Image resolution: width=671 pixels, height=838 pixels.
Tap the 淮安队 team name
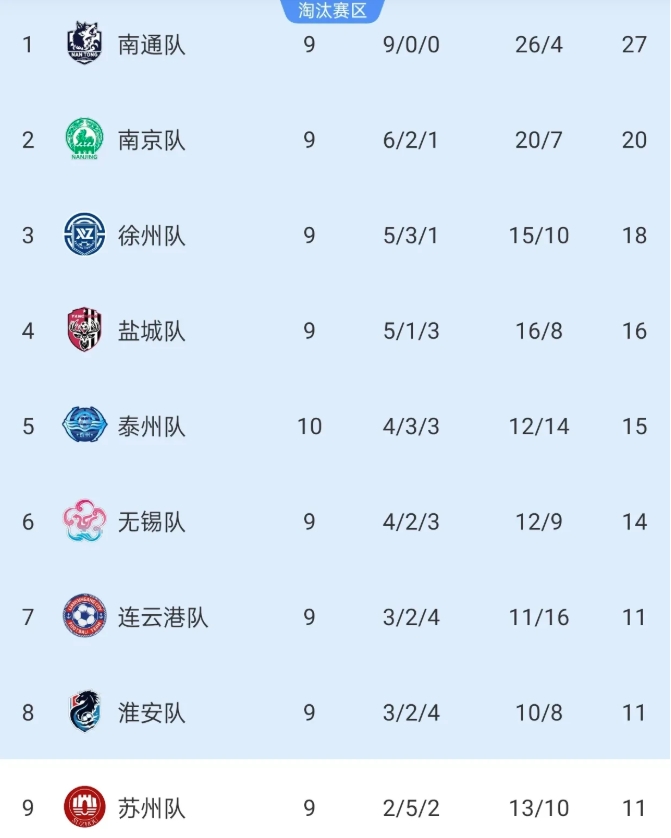[x=152, y=713]
